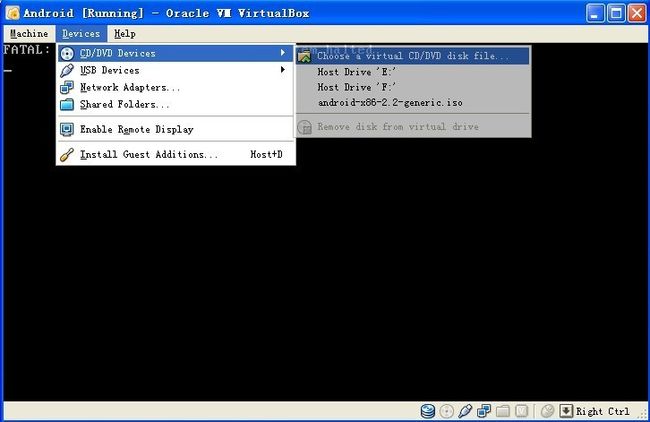Click optical disc status bar icon

pyautogui.click(x=446, y=411)
